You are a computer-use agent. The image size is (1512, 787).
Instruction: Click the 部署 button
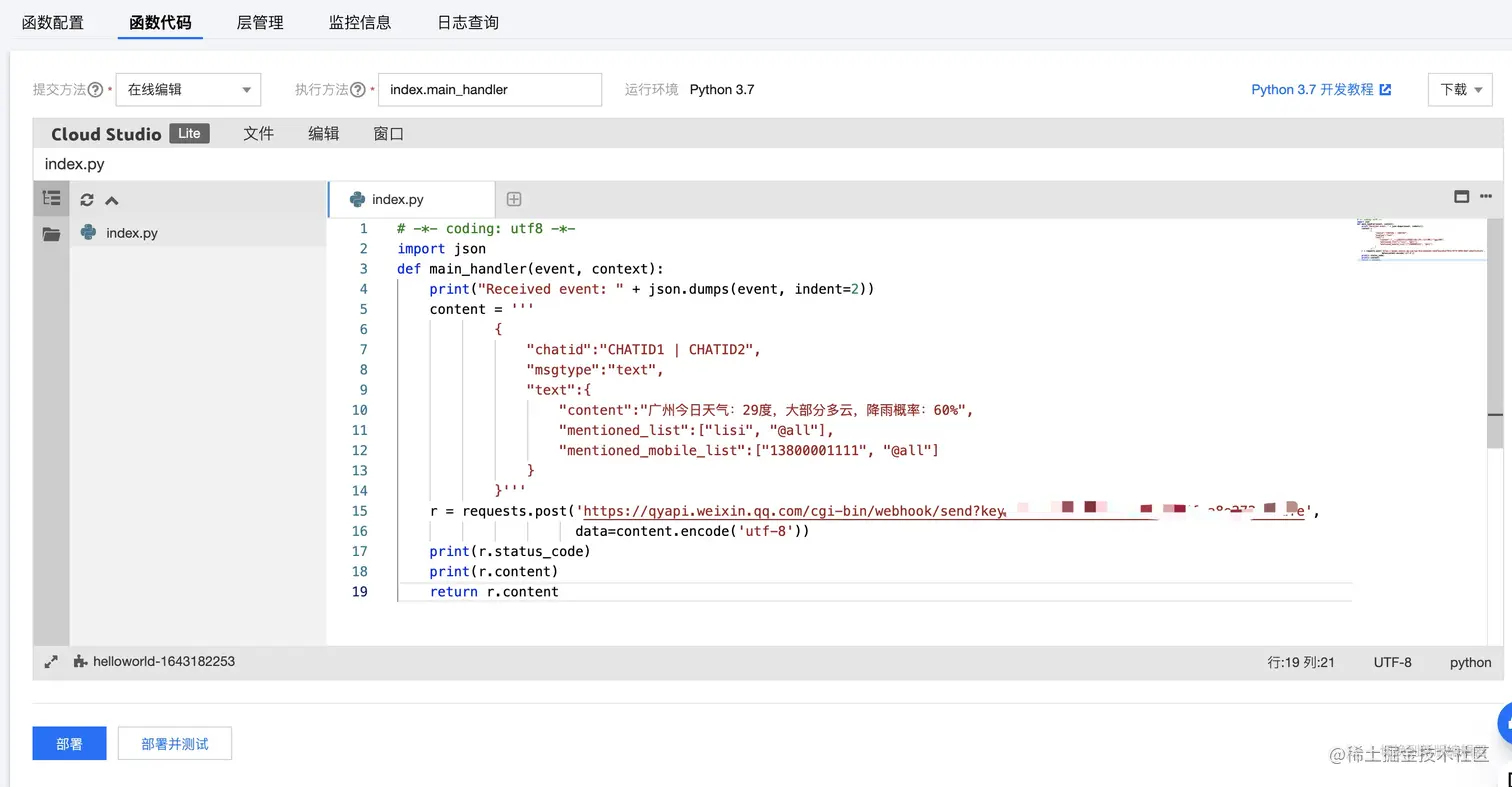point(69,744)
